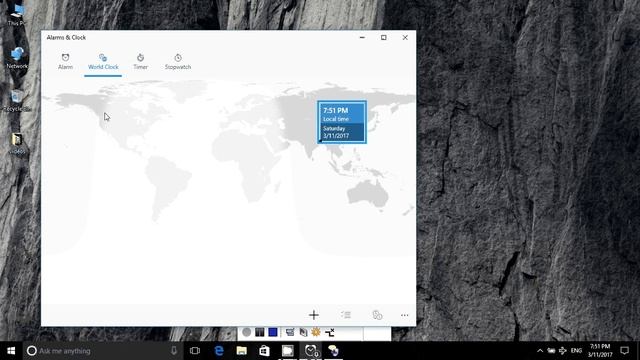Open the Action Center notifications
This screenshot has width=640, height=360.
click(624, 351)
